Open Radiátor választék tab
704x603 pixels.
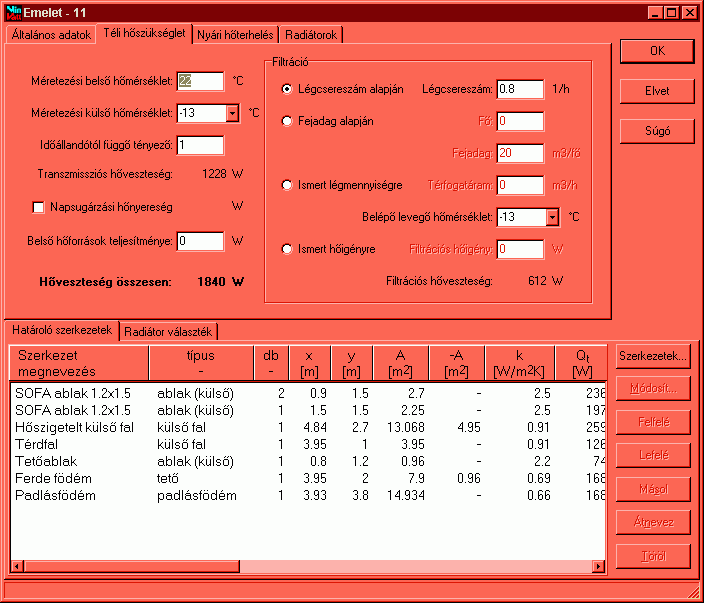[x=168, y=332]
